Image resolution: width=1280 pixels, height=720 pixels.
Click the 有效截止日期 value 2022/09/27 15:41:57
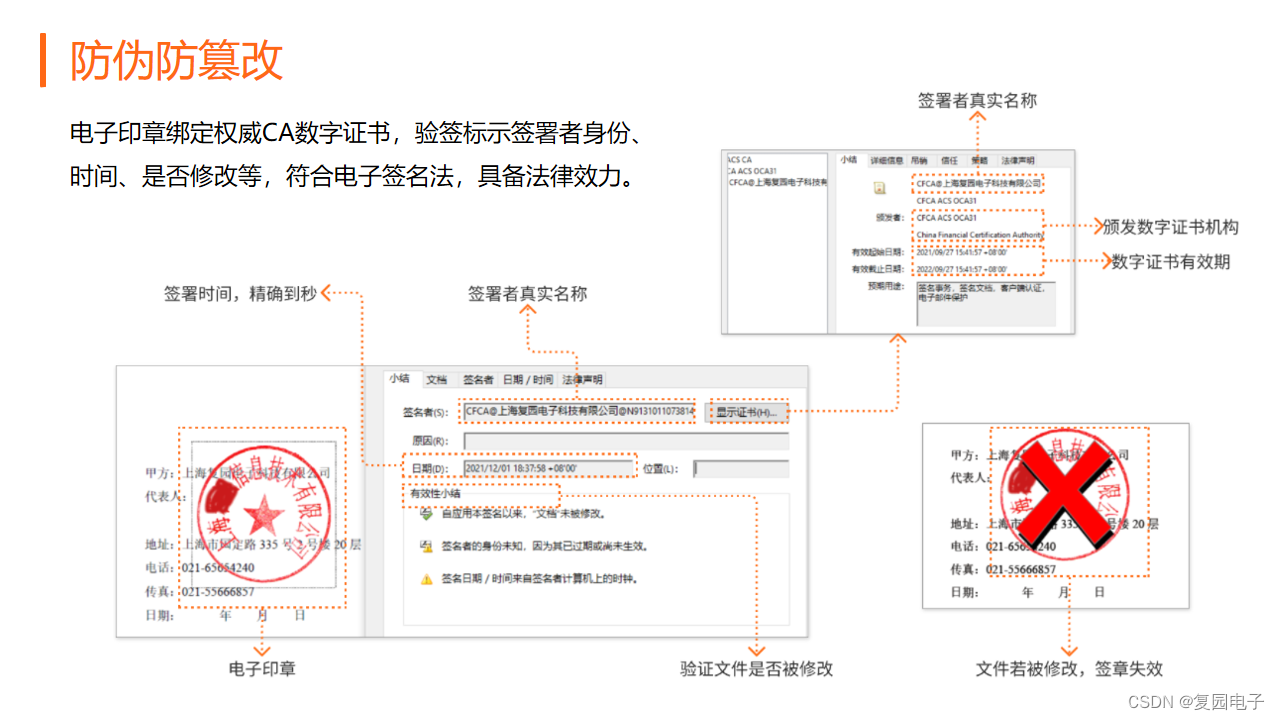962,269
